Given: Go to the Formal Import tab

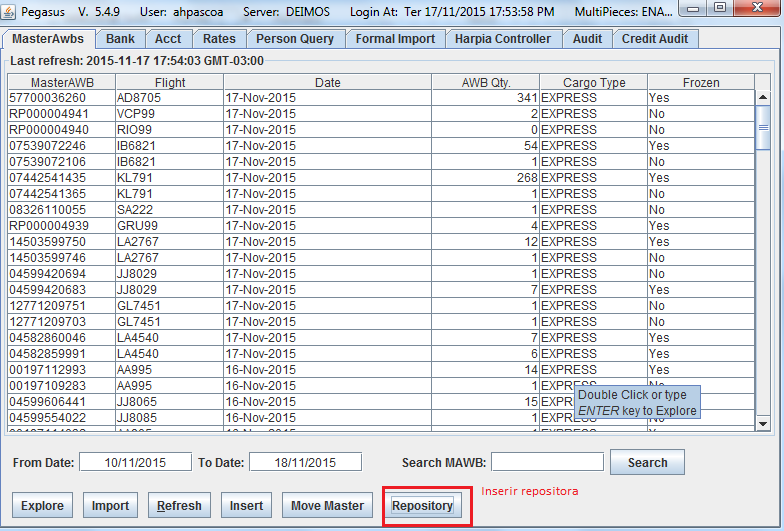Looking at the screenshot, I should [396, 39].
